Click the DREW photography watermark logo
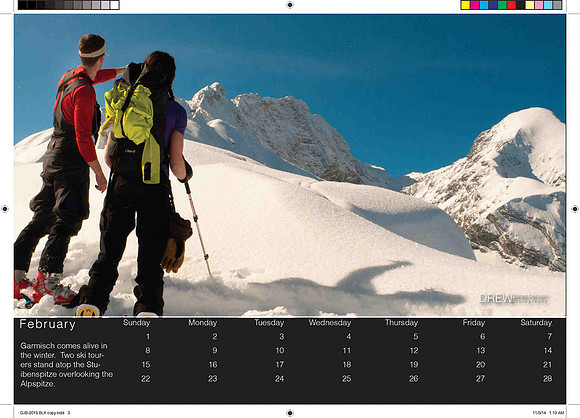 [x=513, y=298]
